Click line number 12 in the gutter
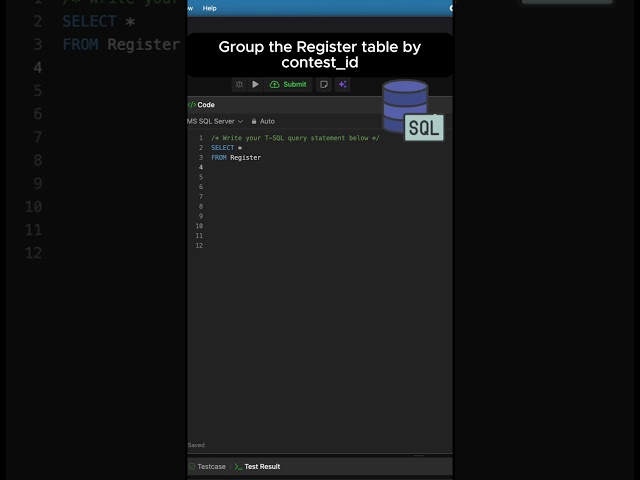Image resolution: width=640 pixels, height=480 pixels. point(199,246)
